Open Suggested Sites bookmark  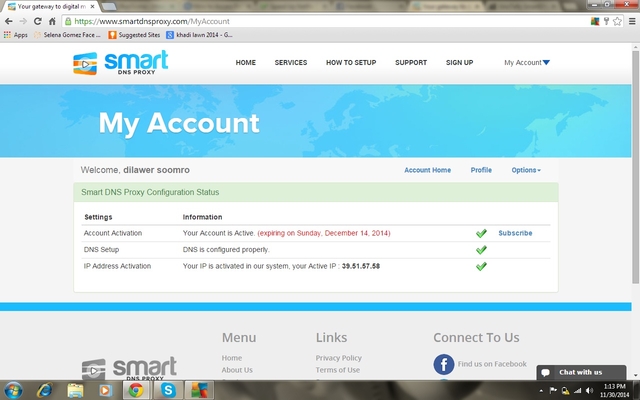(x=134, y=35)
